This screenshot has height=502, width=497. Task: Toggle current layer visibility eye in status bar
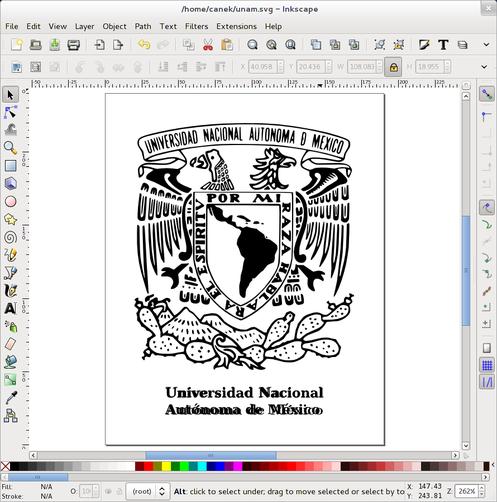[108, 491]
